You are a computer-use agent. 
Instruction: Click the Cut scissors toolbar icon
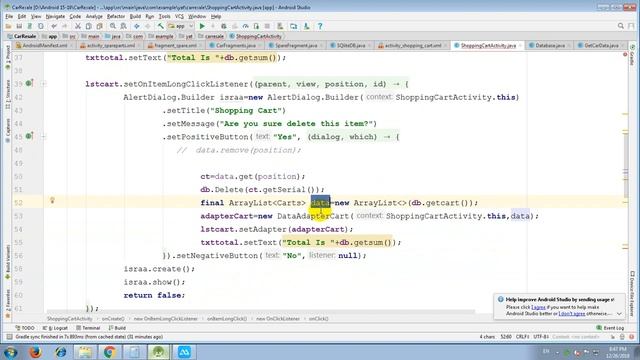[78, 26]
